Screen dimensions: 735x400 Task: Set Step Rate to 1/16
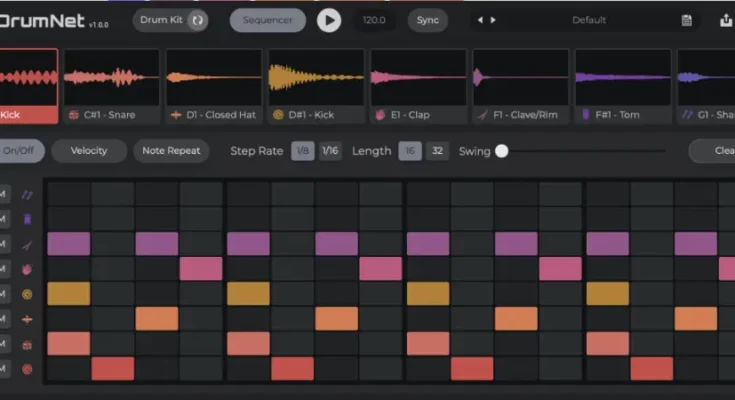pyautogui.click(x=329, y=151)
